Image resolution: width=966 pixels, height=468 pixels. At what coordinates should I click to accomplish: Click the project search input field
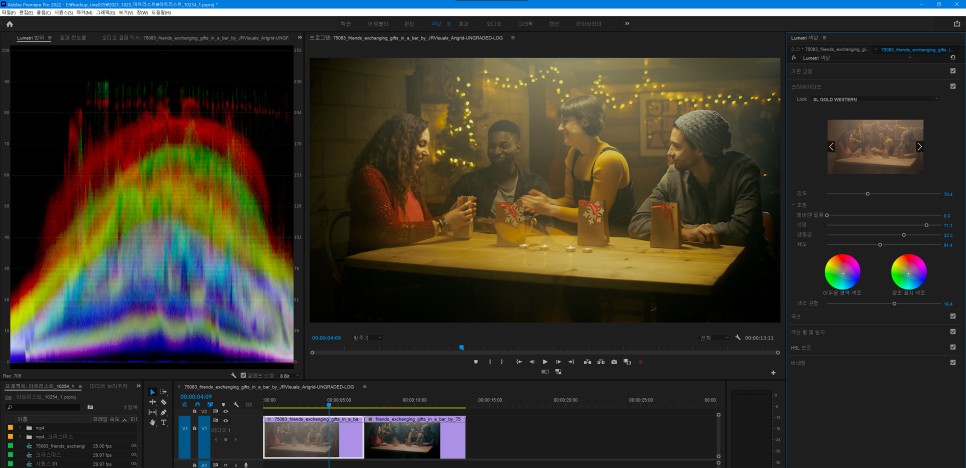[x=43, y=407]
